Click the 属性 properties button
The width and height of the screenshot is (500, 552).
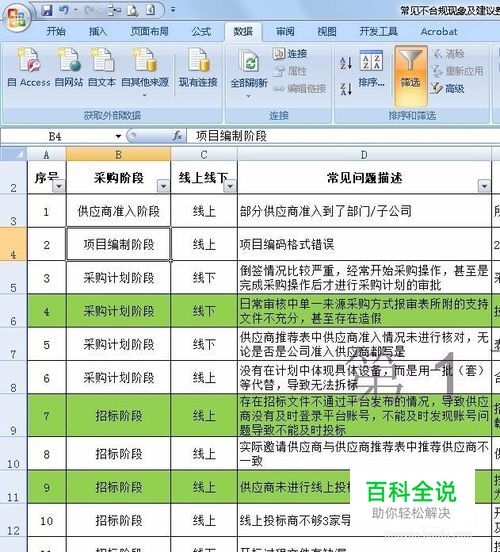point(290,71)
